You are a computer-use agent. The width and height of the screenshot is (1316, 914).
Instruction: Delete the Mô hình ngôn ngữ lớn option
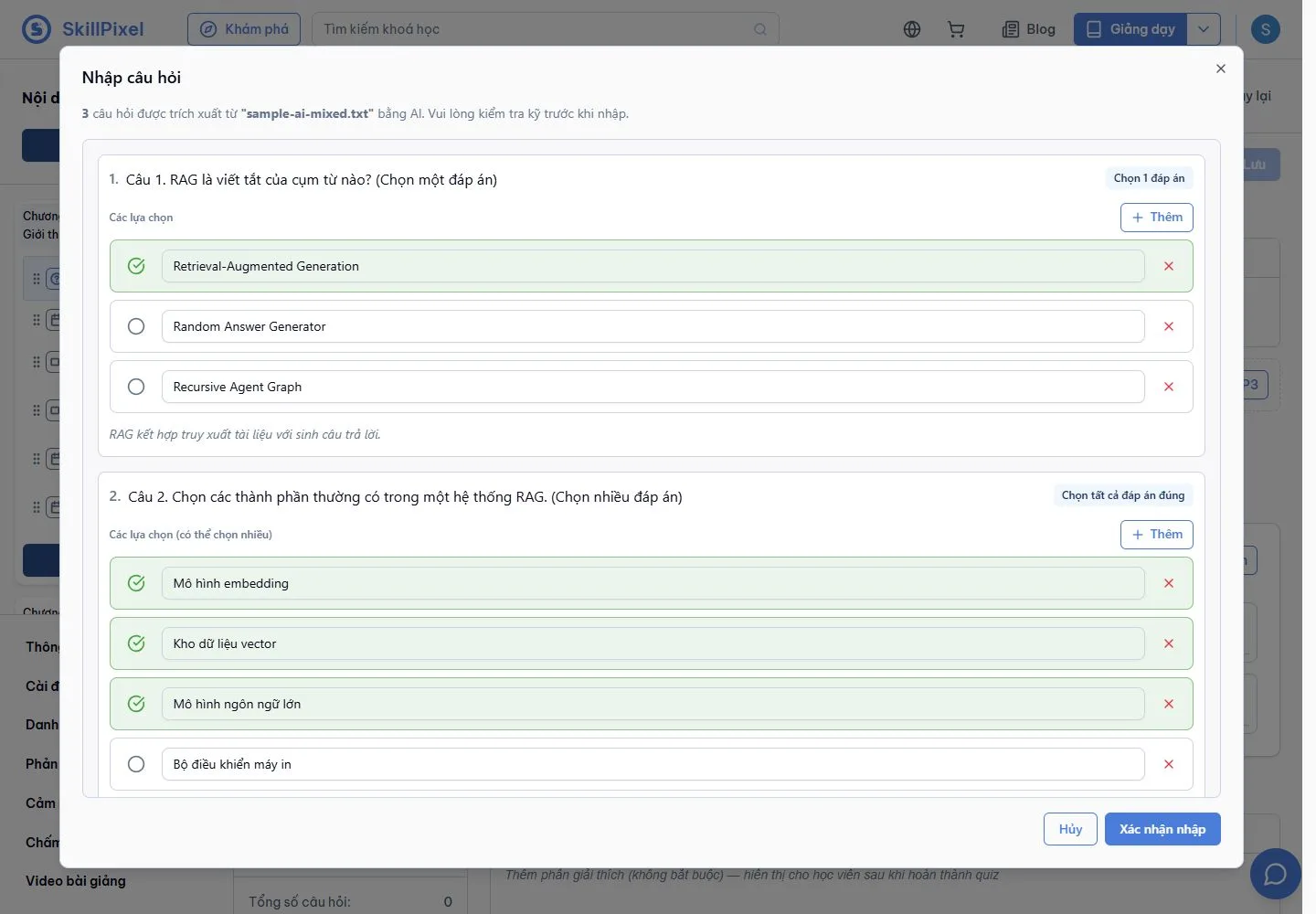(1168, 704)
